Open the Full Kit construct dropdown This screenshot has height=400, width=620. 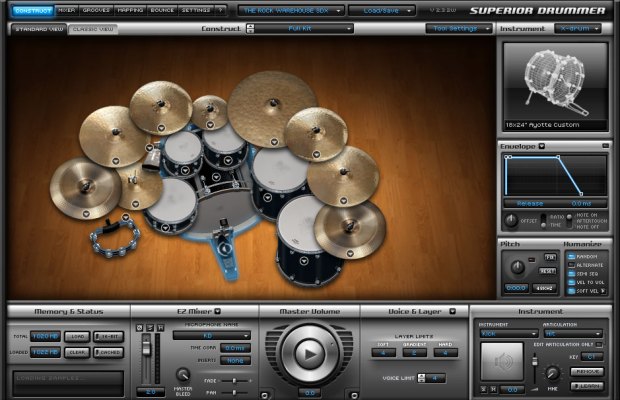click(x=304, y=28)
